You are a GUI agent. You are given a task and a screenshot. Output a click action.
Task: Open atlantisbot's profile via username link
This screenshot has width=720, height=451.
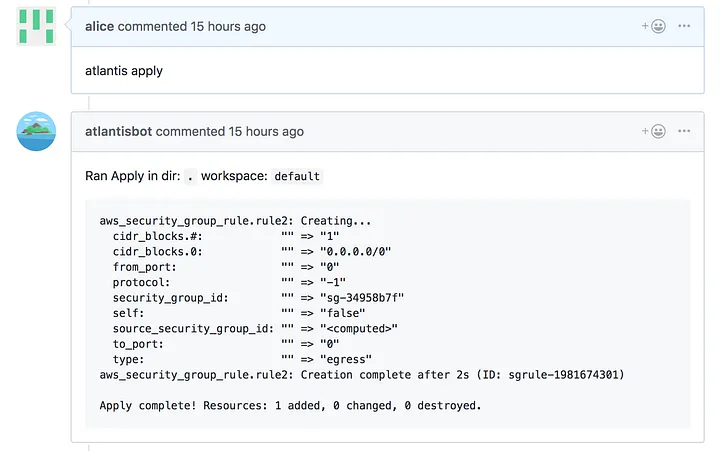(118, 132)
